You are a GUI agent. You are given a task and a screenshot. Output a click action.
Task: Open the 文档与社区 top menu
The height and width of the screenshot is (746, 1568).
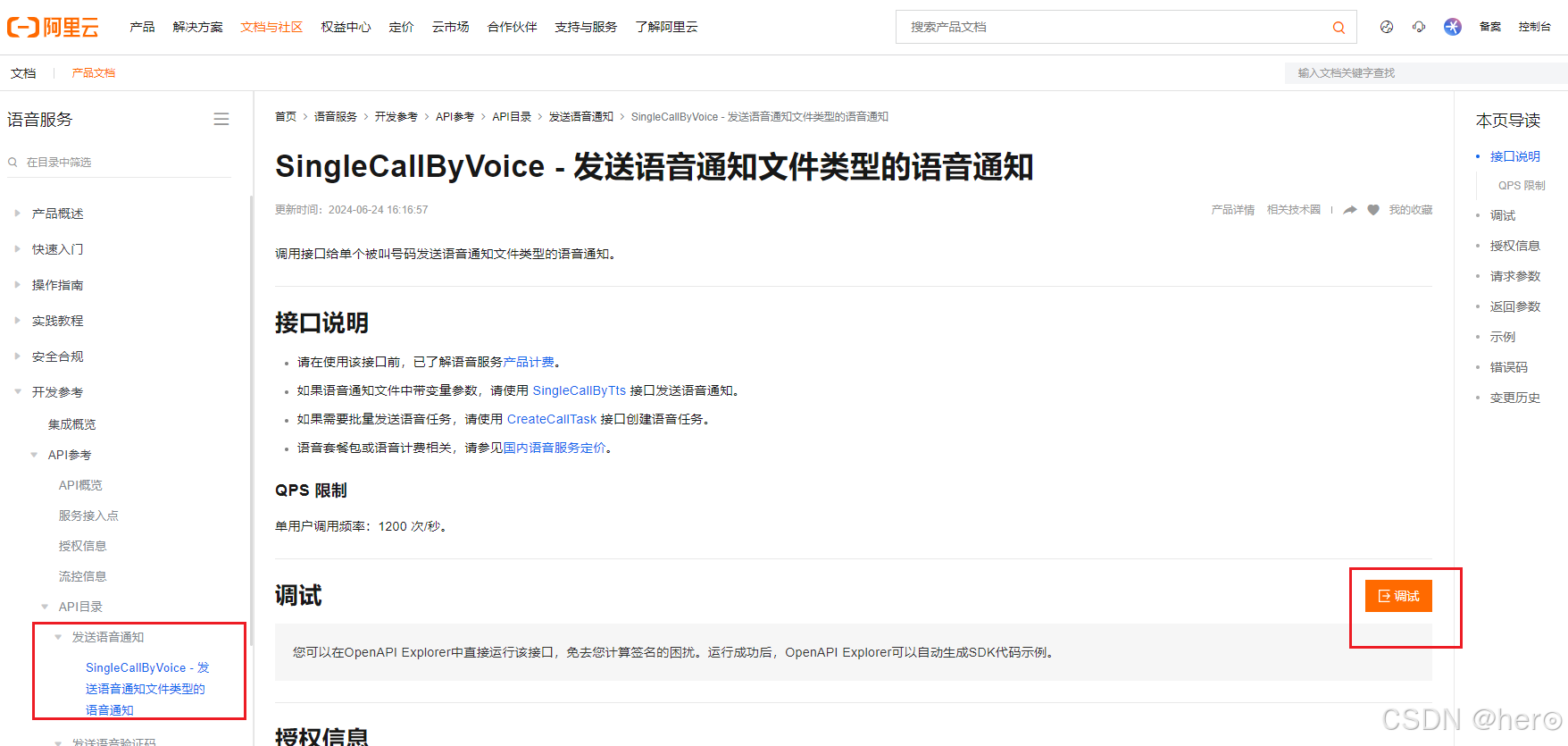click(271, 27)
